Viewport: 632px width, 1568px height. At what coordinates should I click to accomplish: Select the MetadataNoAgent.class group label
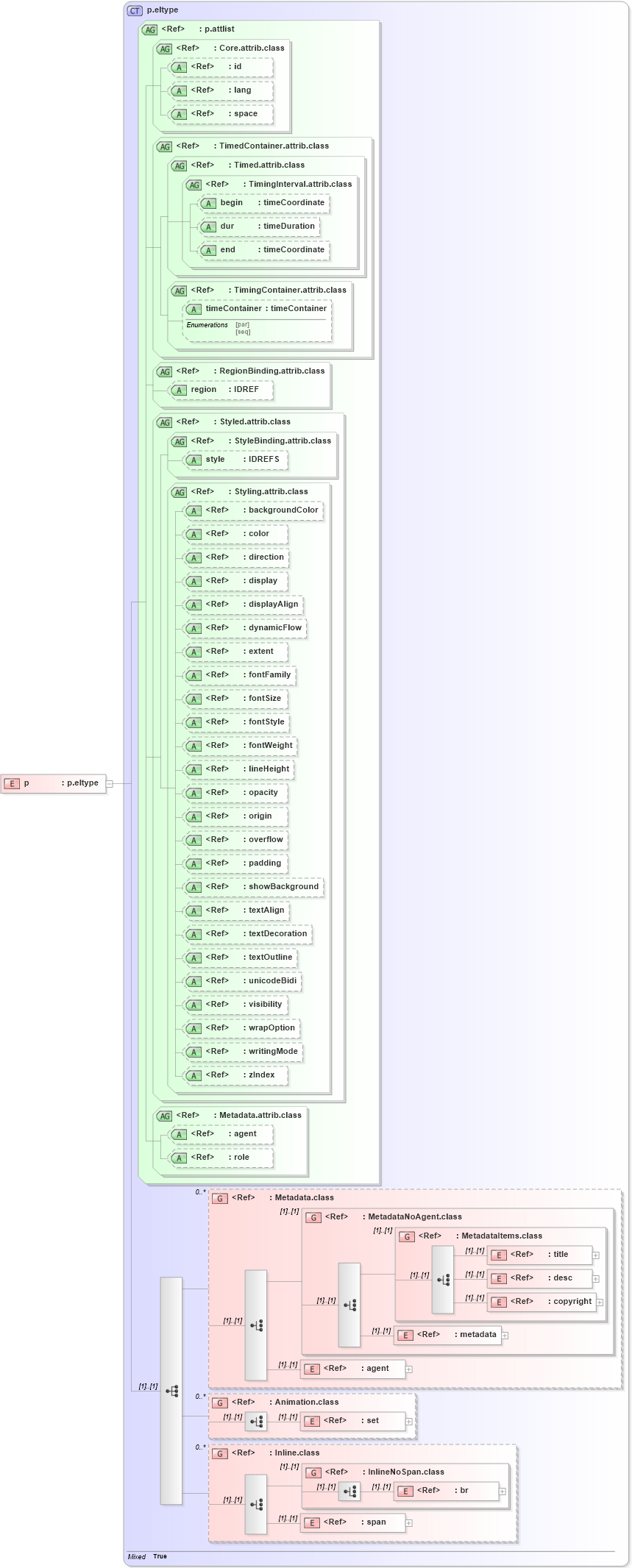coord(415,1217)
